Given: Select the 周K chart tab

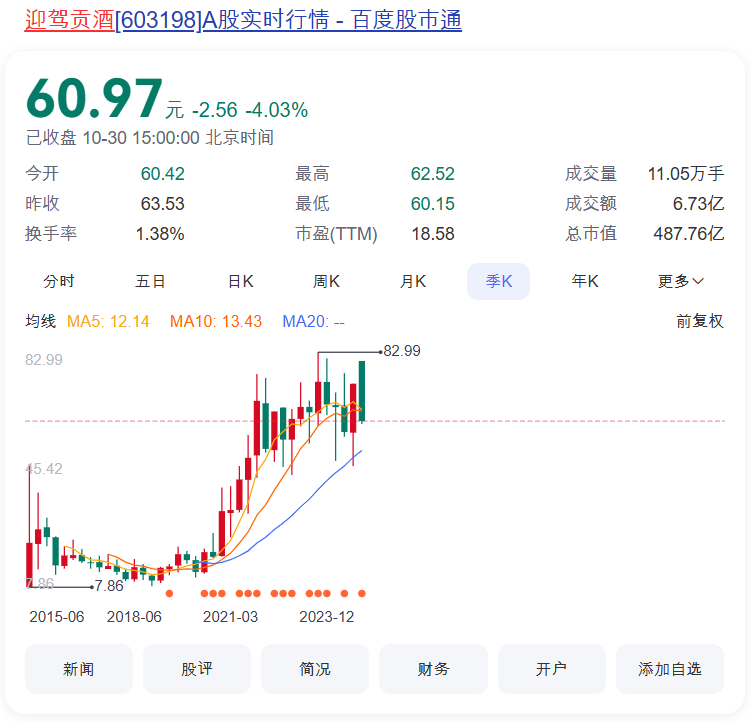Looking at the screenshot, I should click(326, 281).
